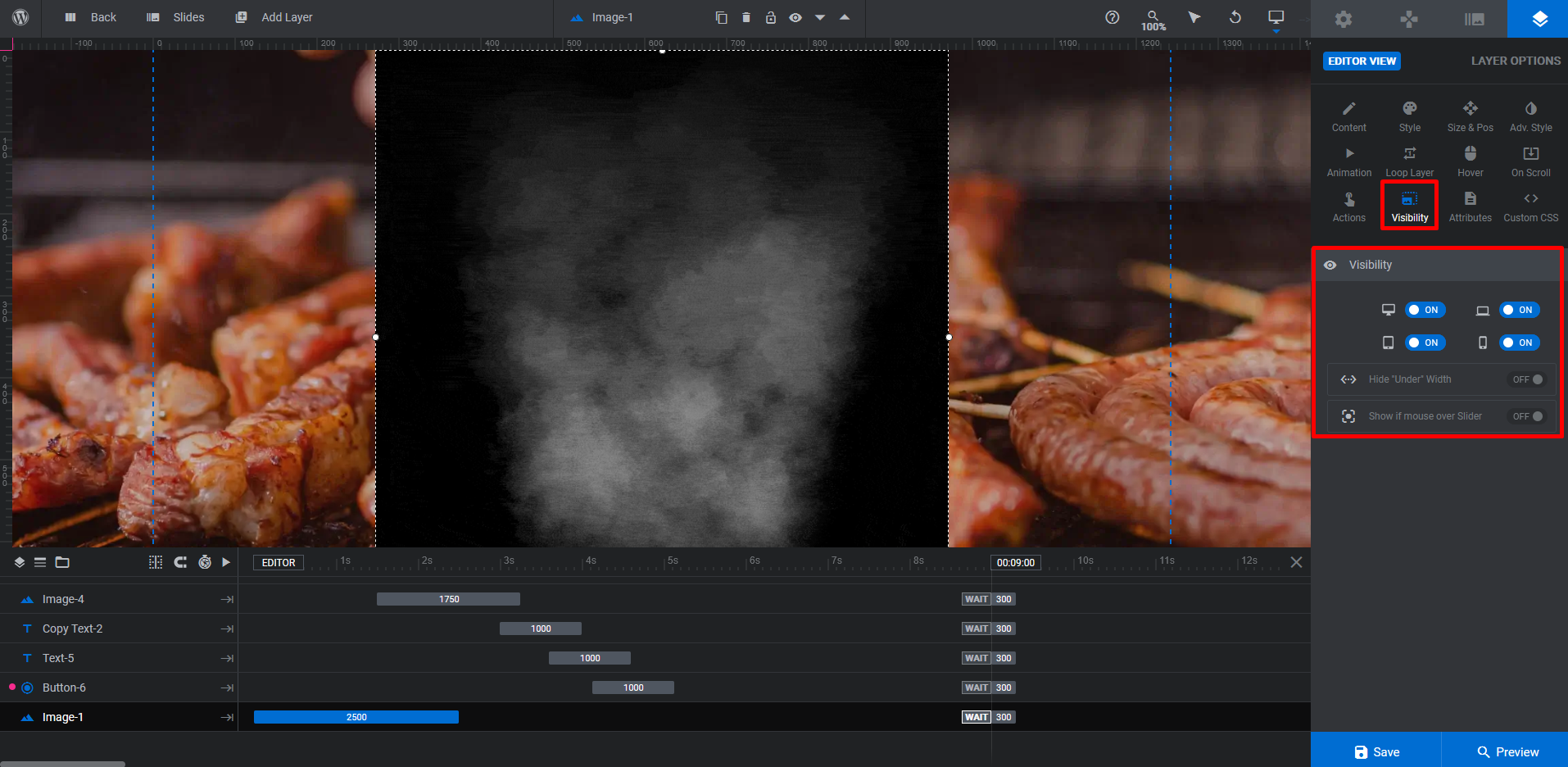Open the Slides menu
The width and height of the screenshot is (1568, 767).
pos(175,17)
